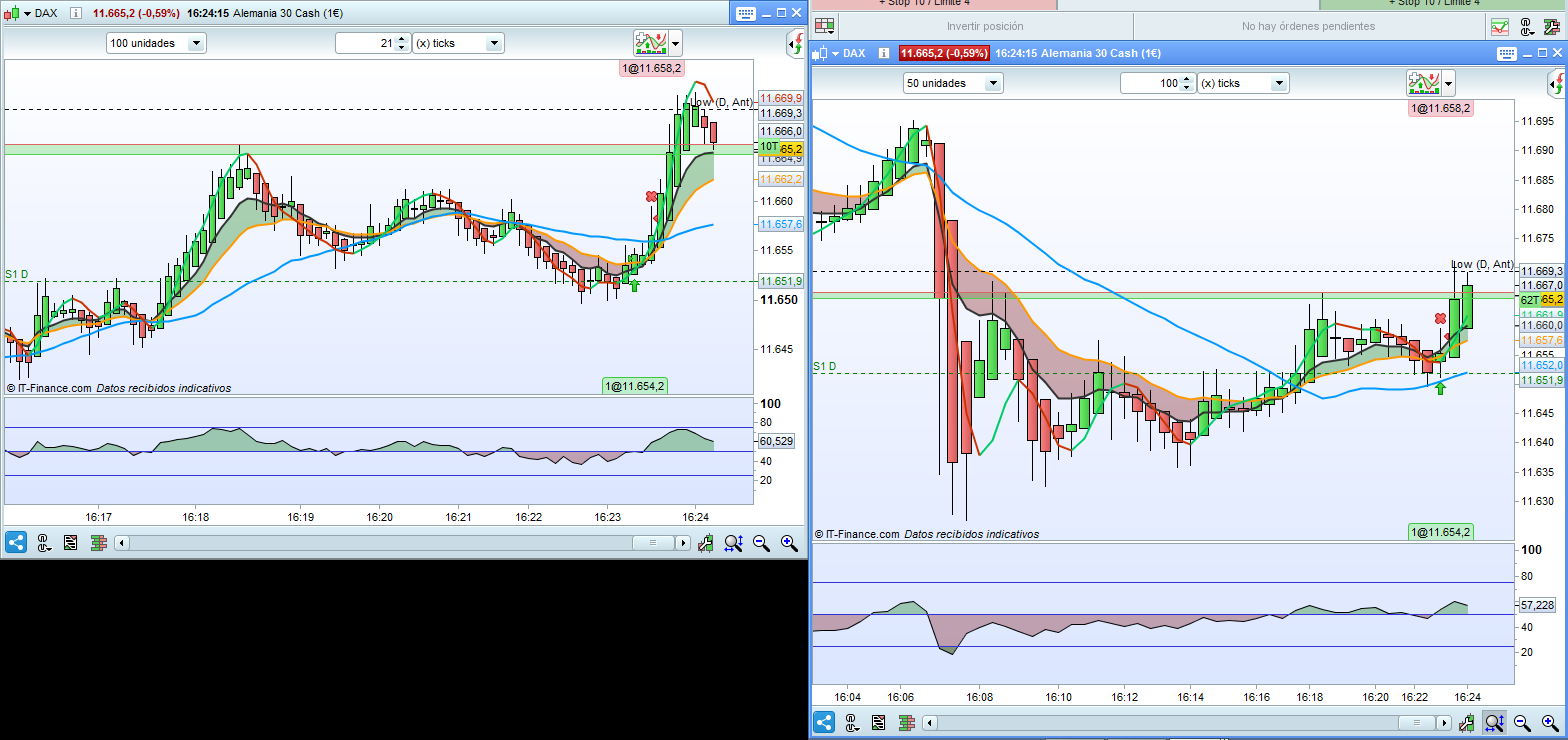Open the 100 unidades dropdown
The width and height of the screenshot is (1568, 740).
point(156,43)
